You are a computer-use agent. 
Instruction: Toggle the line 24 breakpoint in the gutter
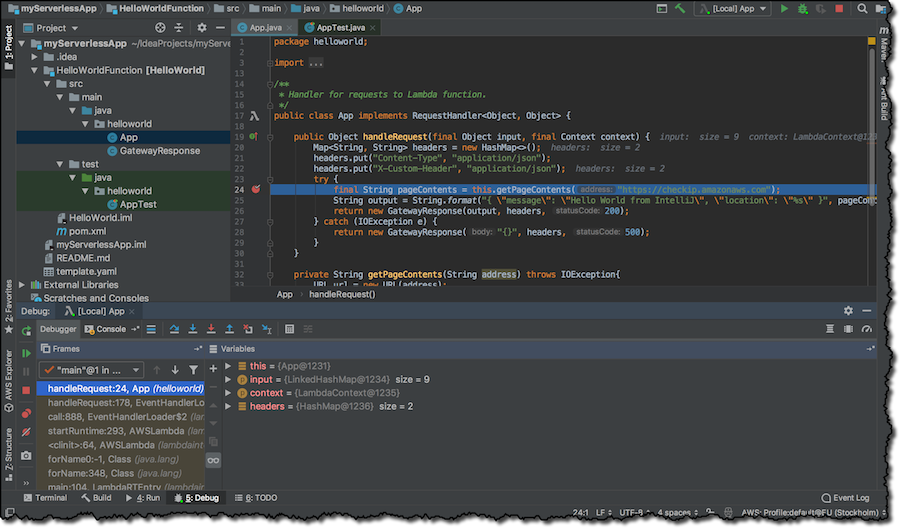coord(255,189)
